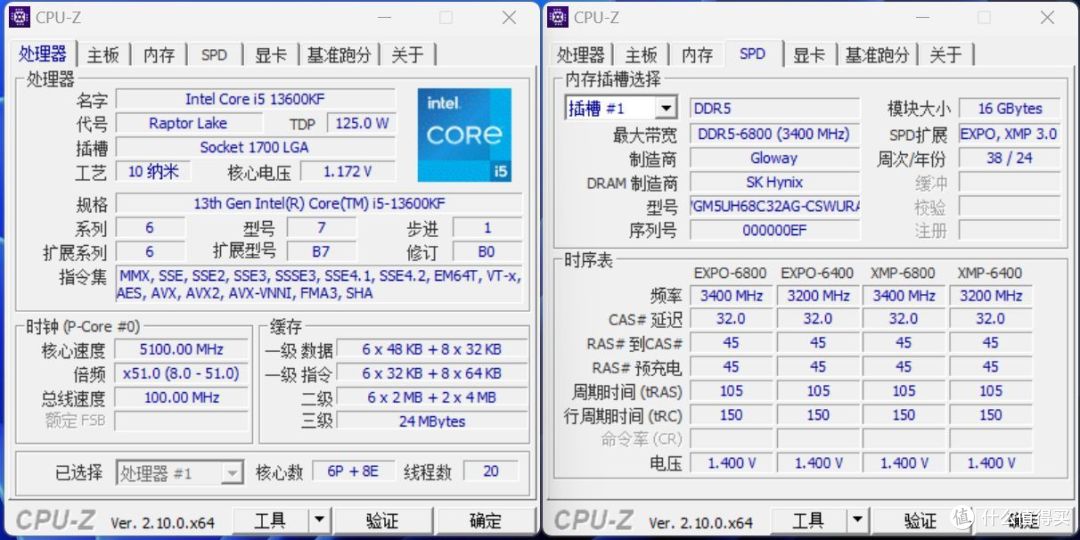
Task: Select the 处理器 tab in left window
Action: (x=43, y=54)
